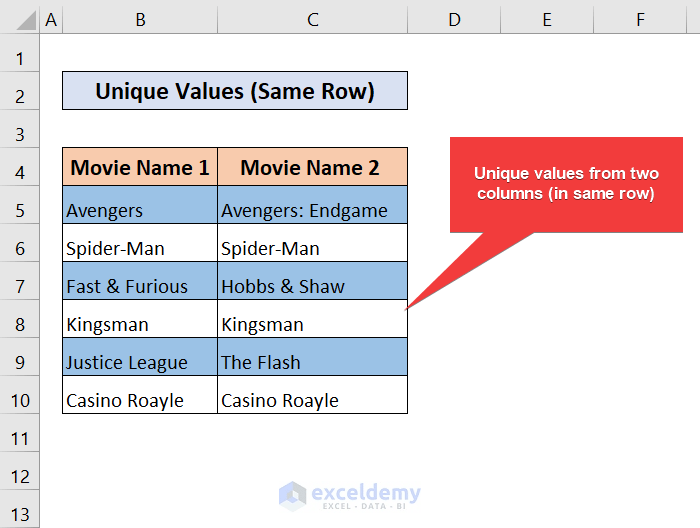Select row 5 header
700x528 pixels.
20,204
